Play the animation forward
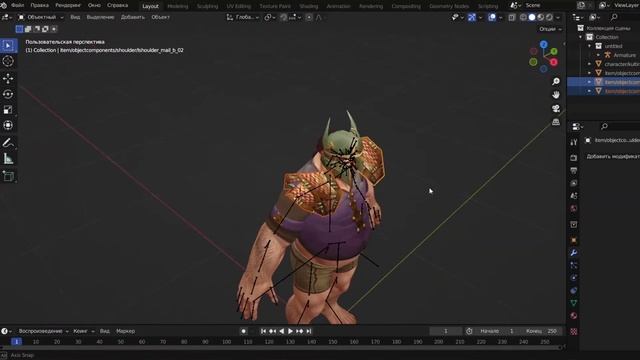This screenshot has height=360, width=640. pyautogui.click(x=291, y=331)
